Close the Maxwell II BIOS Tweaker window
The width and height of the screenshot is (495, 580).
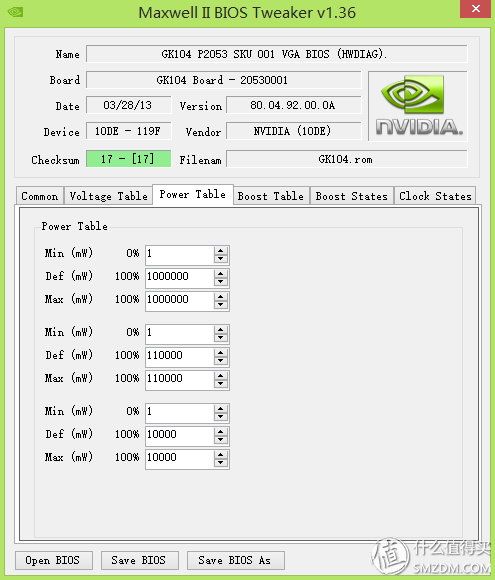click(x=475, y=9)
